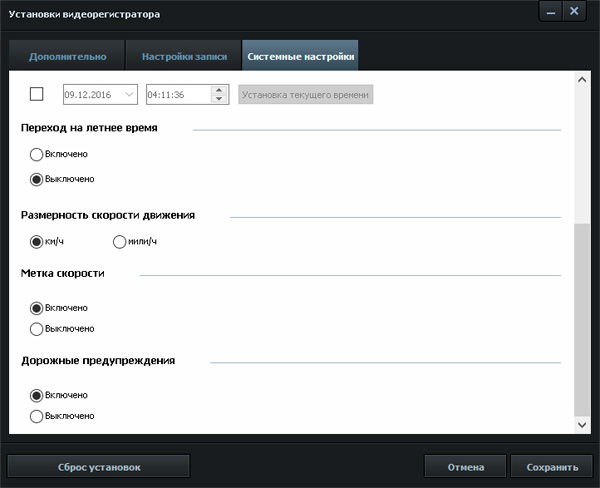Turn off road warnings with Выключено
This screenshot has width=600, height=488.
[37, 415]
